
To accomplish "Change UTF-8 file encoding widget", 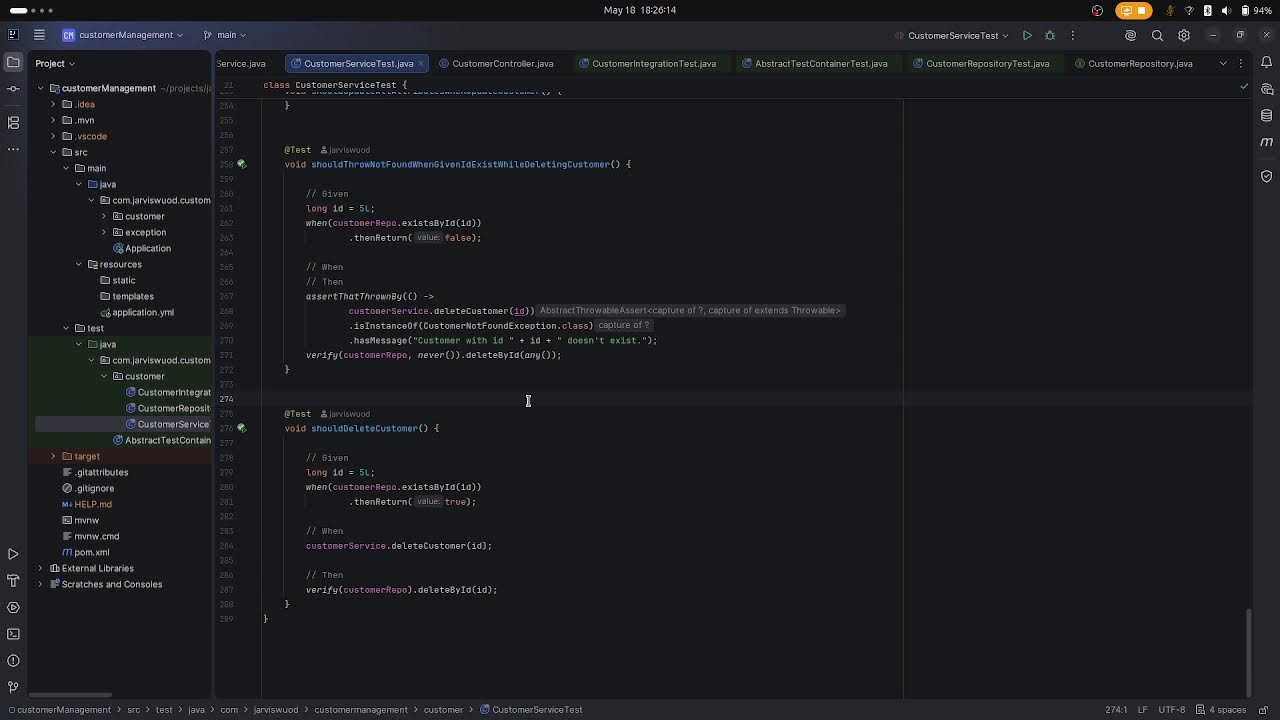I will pos(1172,710).
